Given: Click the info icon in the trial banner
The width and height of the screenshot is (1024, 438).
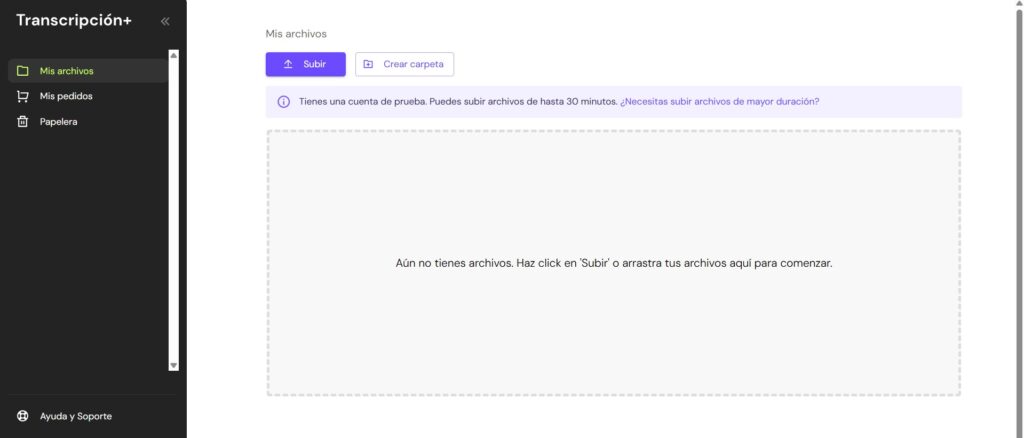Looking at the screenshot, I should (283, 102).
